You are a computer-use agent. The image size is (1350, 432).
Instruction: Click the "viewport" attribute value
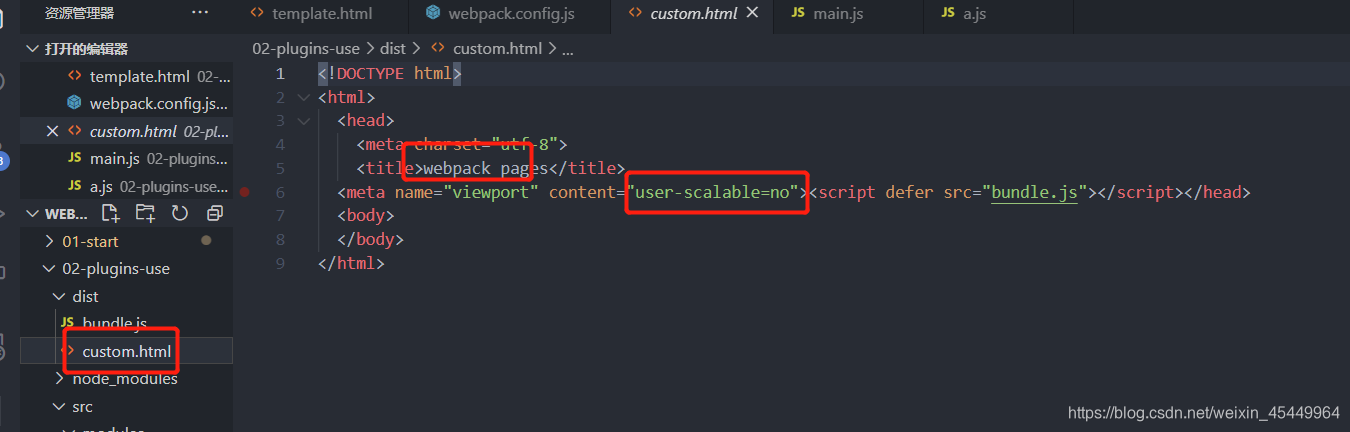[491, 192]
